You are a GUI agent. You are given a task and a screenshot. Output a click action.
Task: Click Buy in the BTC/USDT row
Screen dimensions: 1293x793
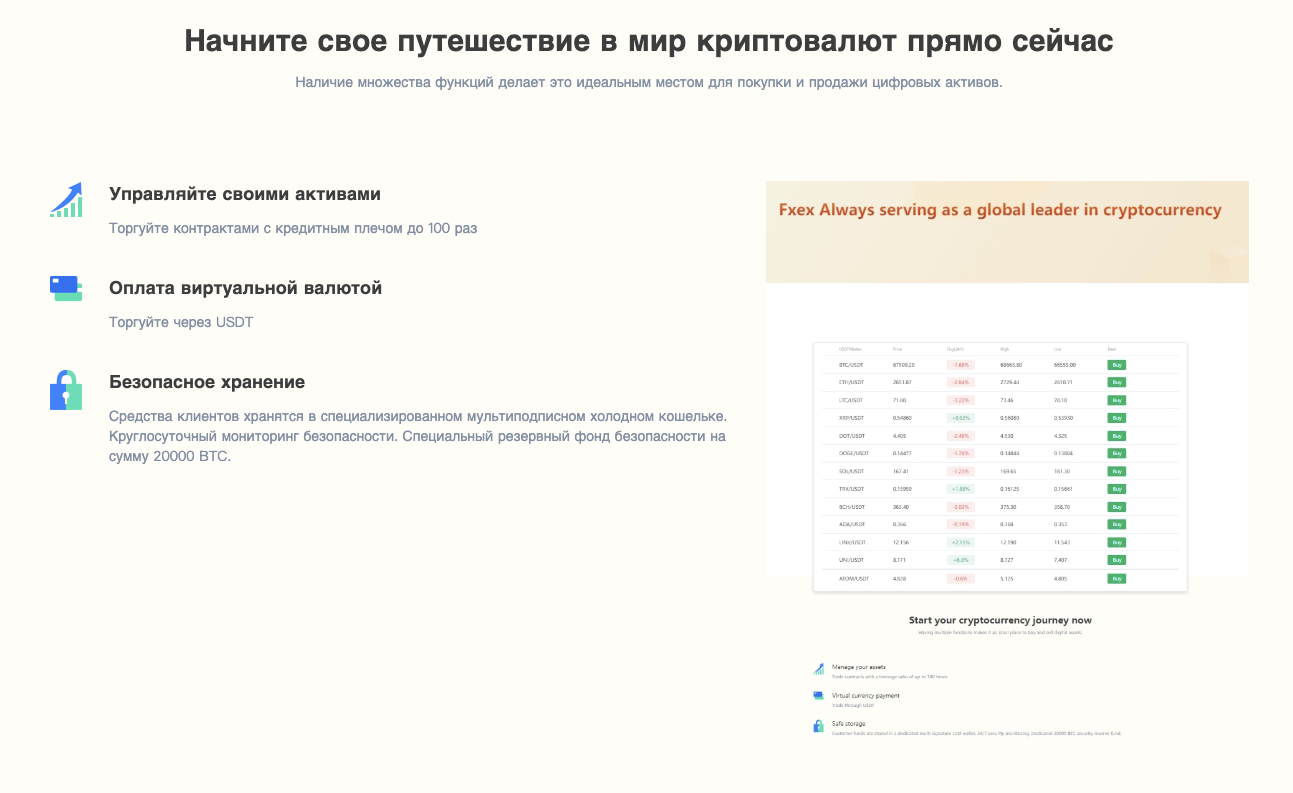pyautogui.click(x=1117, y=365)
